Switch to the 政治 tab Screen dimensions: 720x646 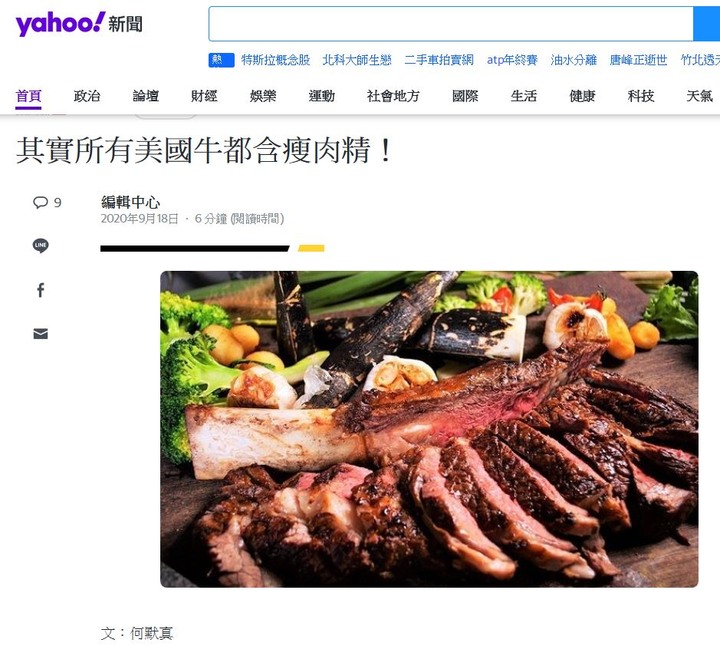coord(87,96)
